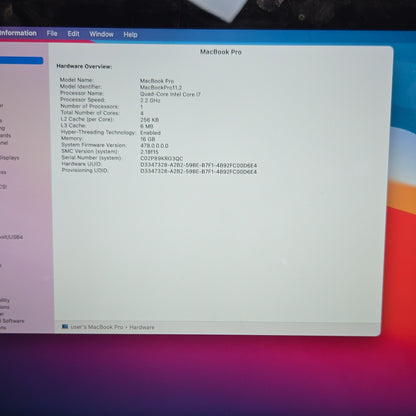Click the Processor Name value Quad-Core Intel Core i7
This screenshot has height=416, width=416.
(170, 94)
